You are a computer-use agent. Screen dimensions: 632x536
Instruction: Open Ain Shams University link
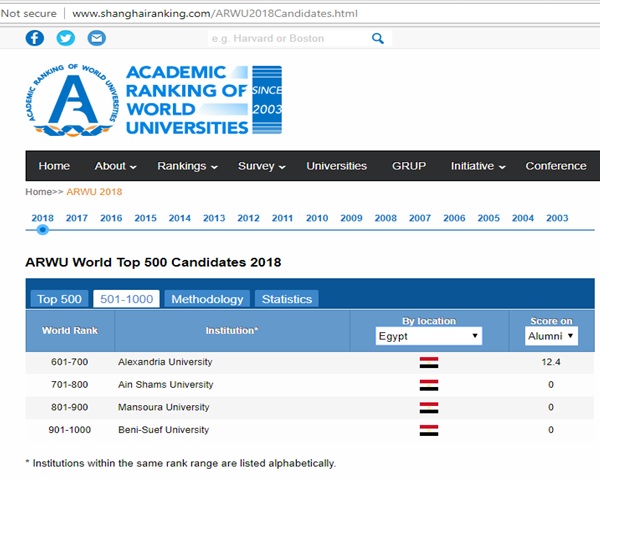(x=165, y=384)
